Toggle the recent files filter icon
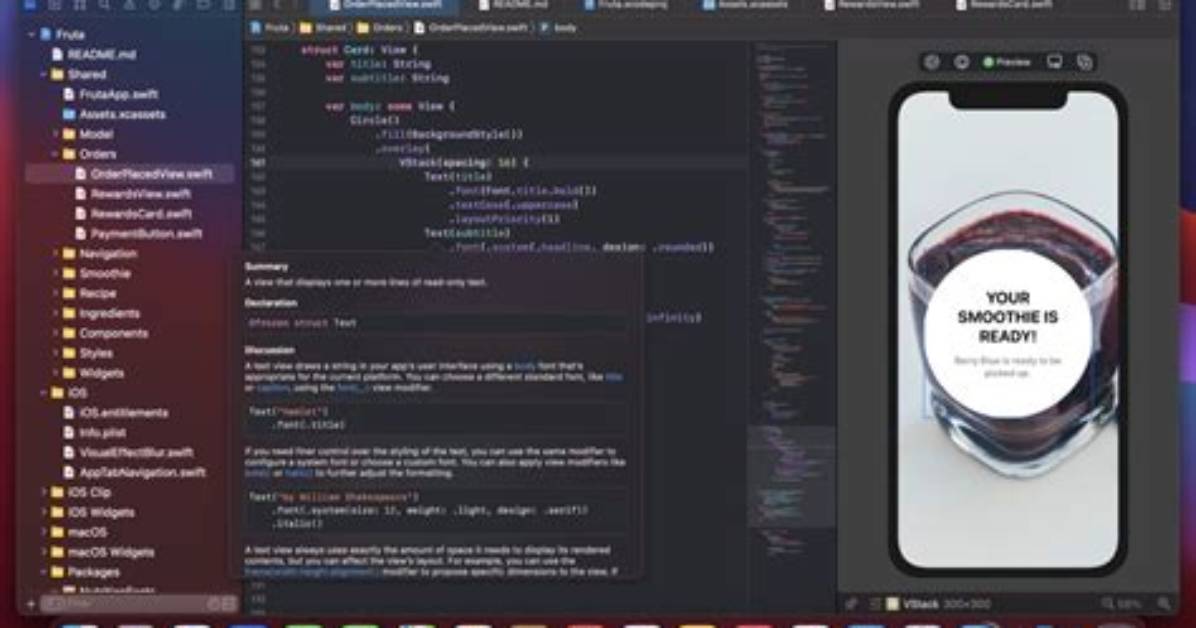This screenshot has height=628, width=1196. click(x=214, y=604)
